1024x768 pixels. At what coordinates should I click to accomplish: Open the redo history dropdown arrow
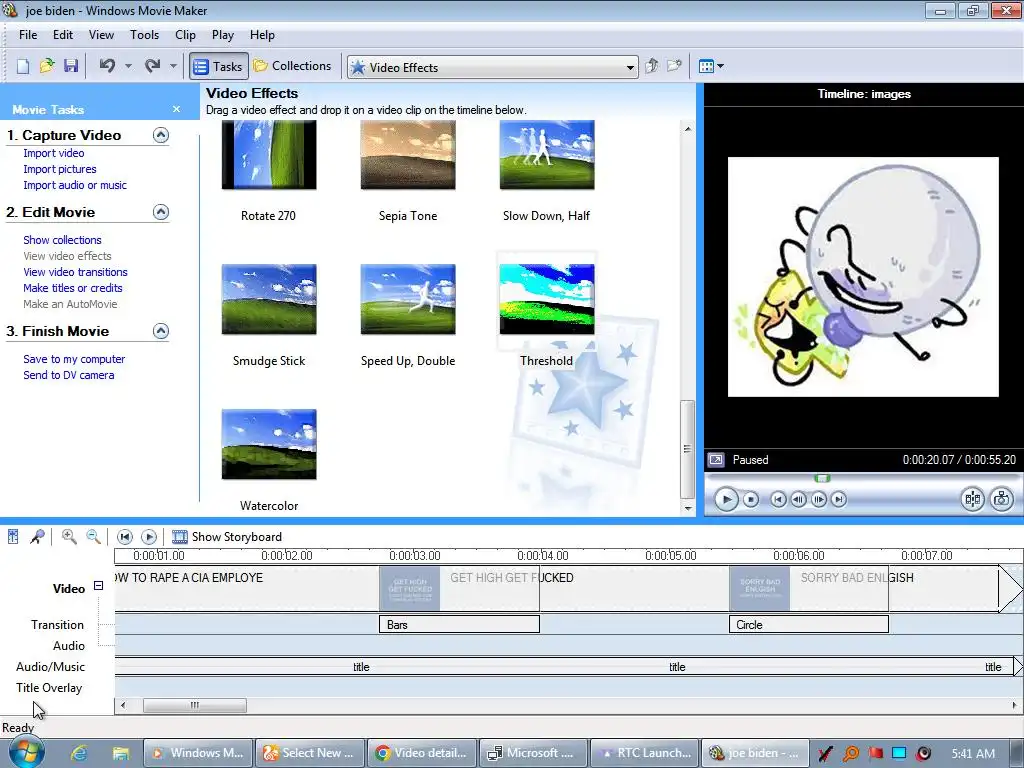pyautogui.click(x=173, y=66)
